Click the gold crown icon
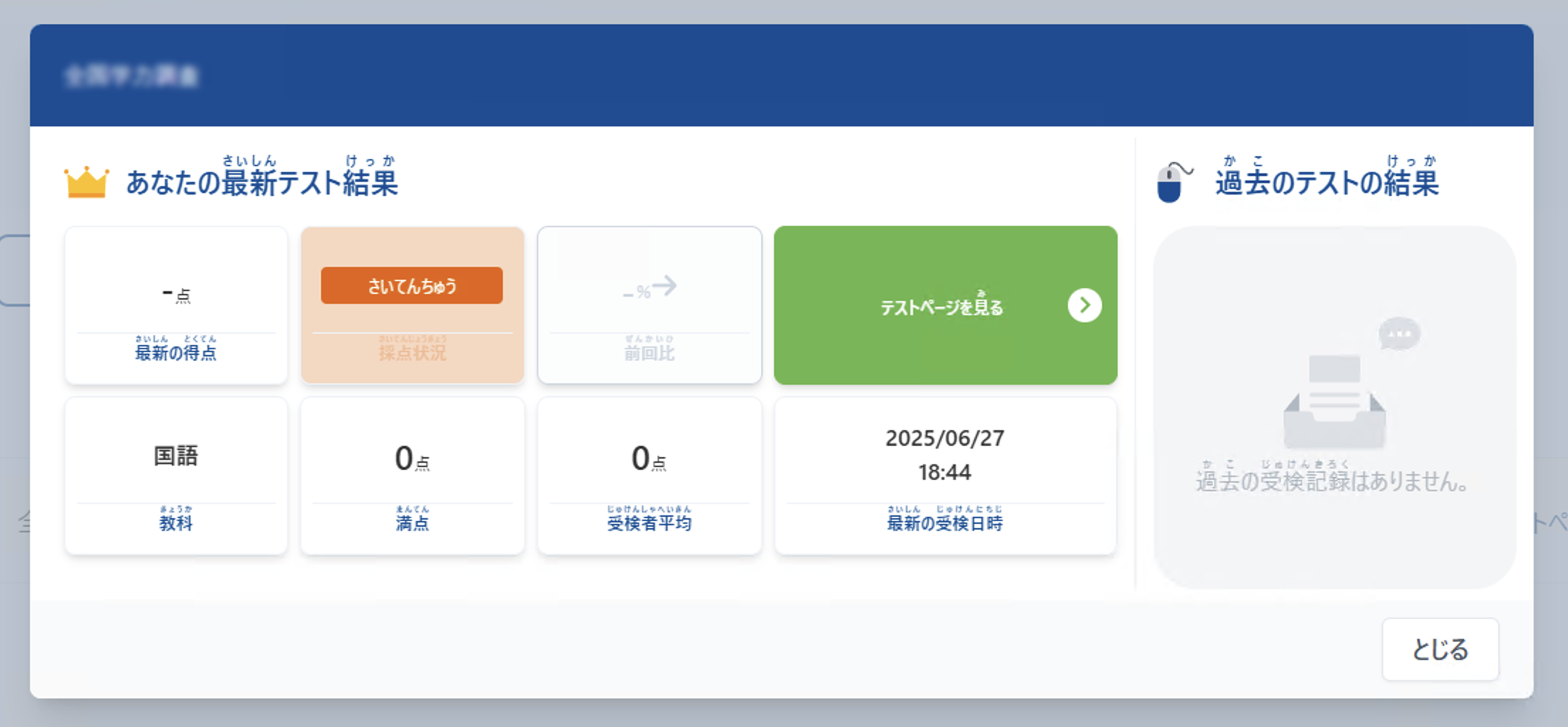Image resolution: width=1568 pixels, height=727 pixels. point(86,183)
